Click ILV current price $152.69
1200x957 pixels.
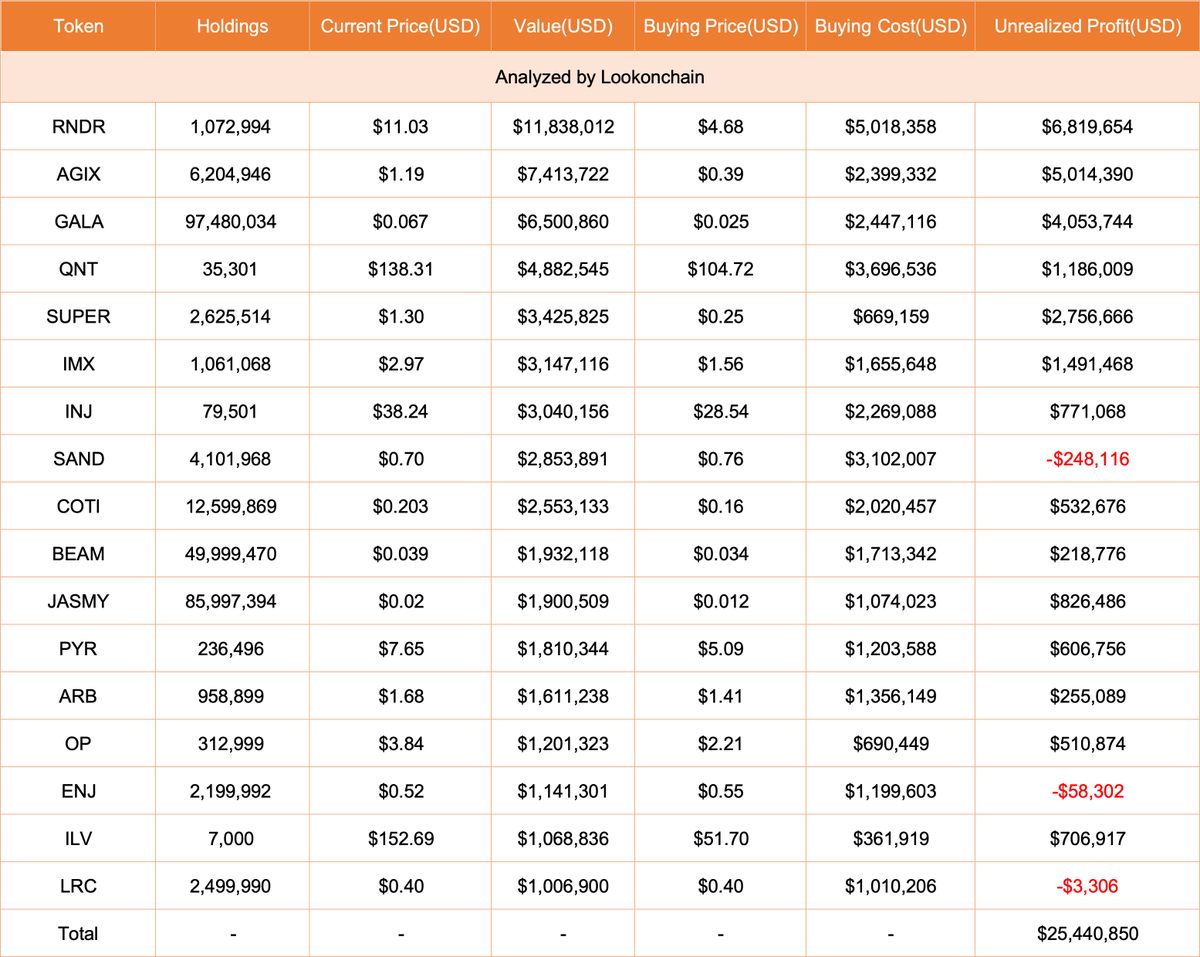401,839
